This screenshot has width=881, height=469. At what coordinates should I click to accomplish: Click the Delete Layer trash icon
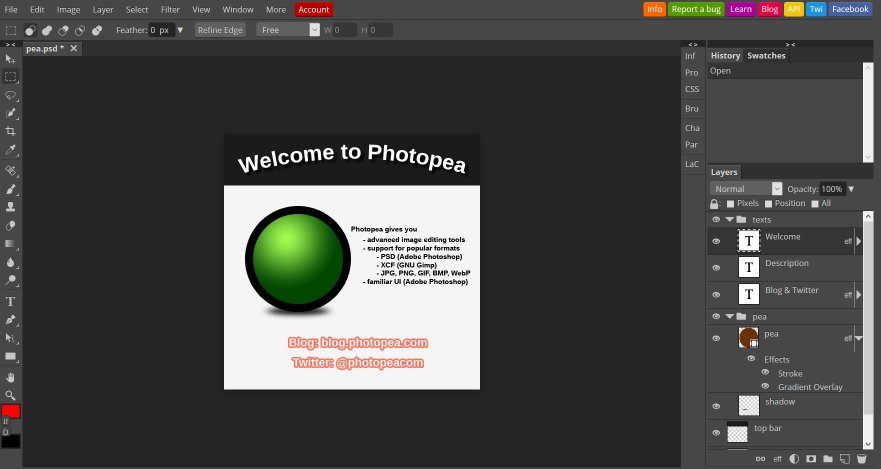(862, 459)
